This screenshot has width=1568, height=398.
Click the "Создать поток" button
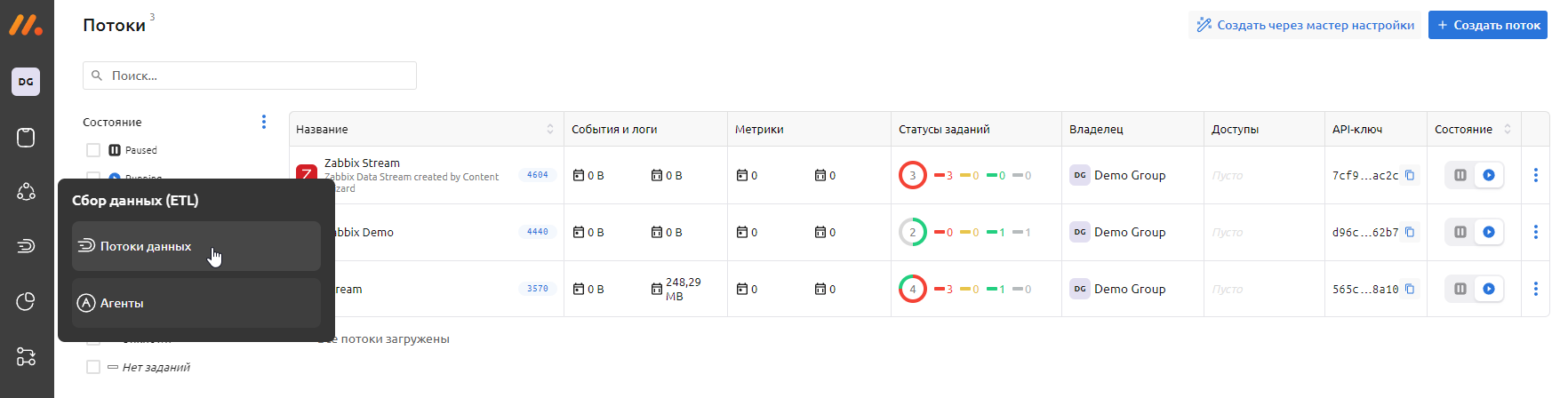(1487, 25)
